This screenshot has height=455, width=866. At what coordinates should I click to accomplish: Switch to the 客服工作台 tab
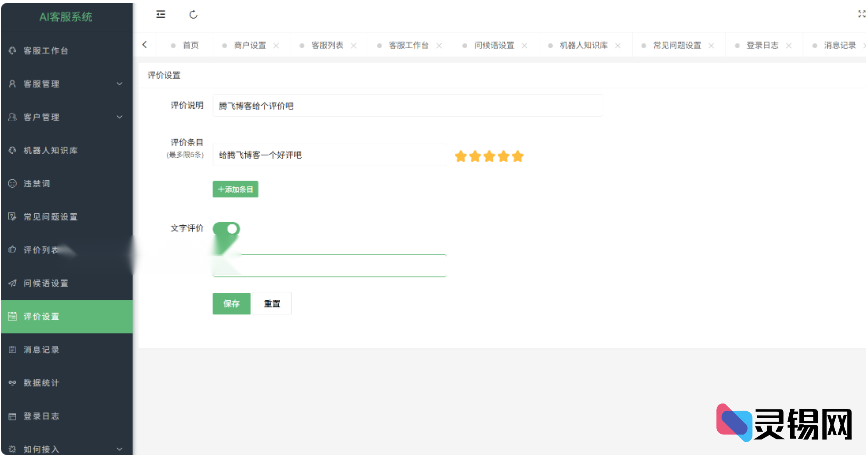tap(409, 45)
